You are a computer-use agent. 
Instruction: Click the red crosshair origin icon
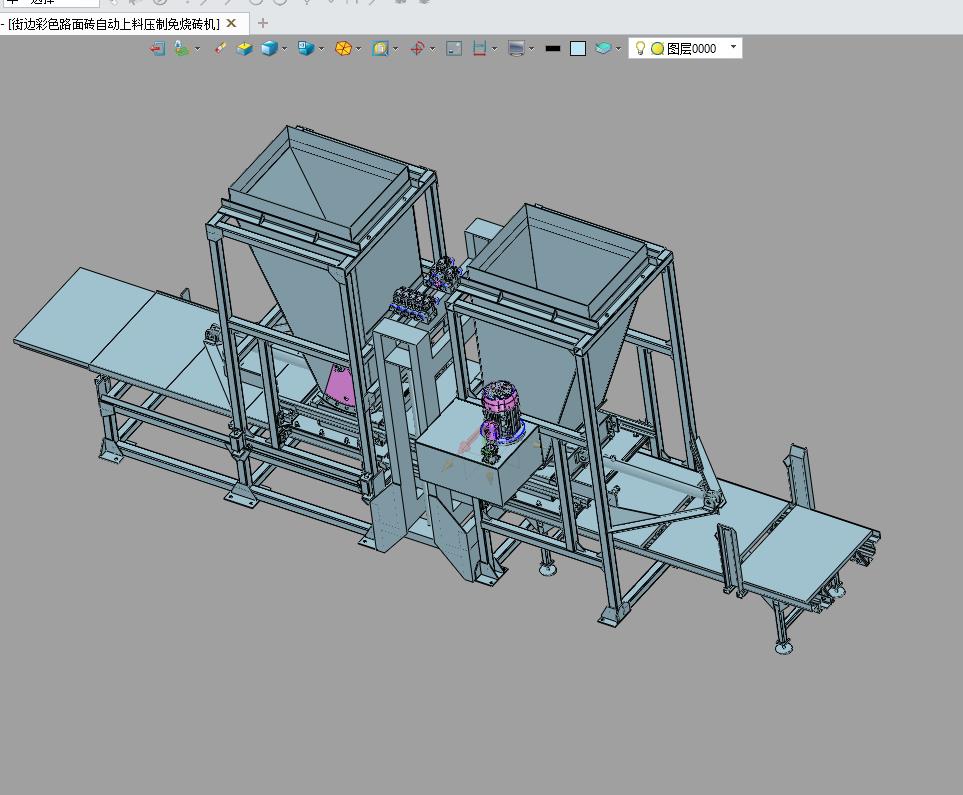(x=417, y=49)
